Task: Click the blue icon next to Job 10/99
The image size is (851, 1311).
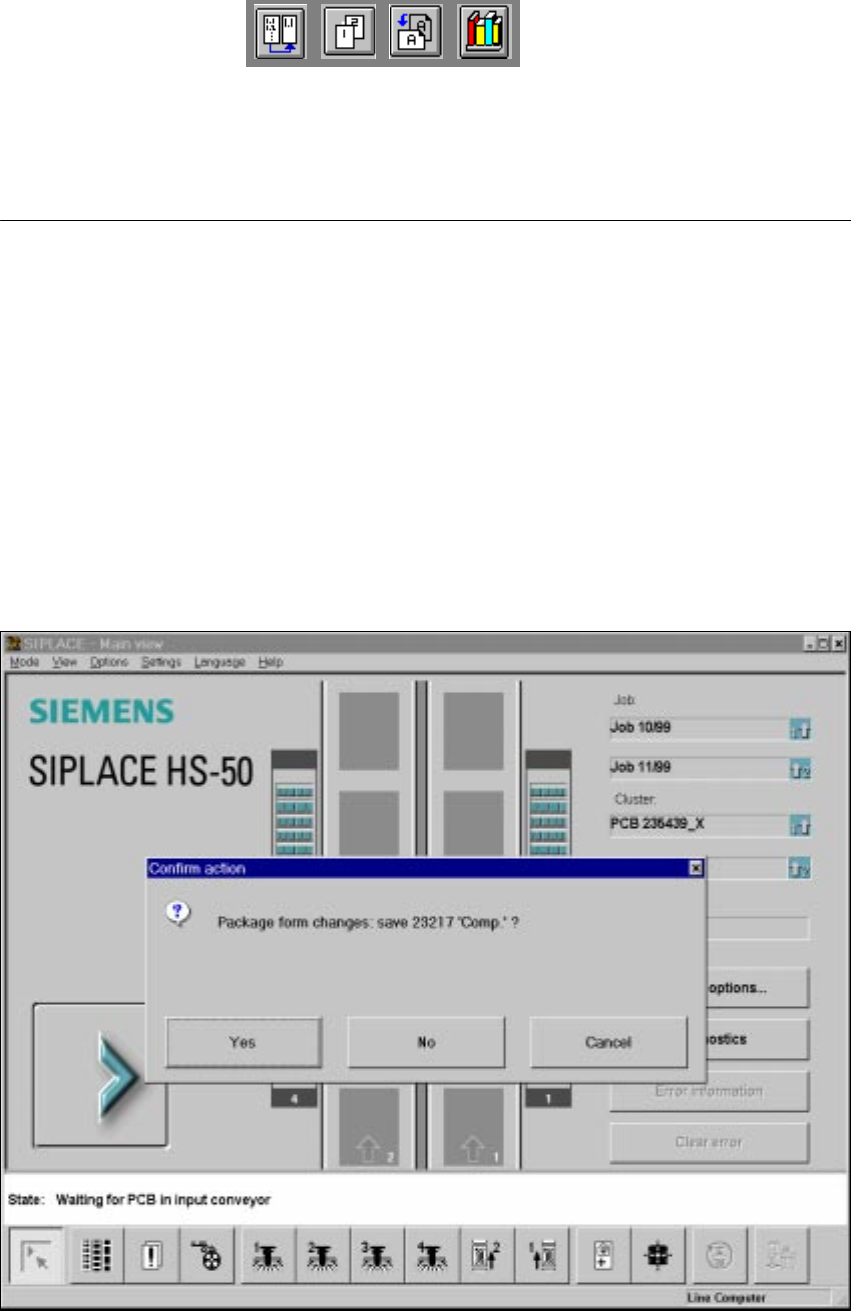Action: coord(800,729)
